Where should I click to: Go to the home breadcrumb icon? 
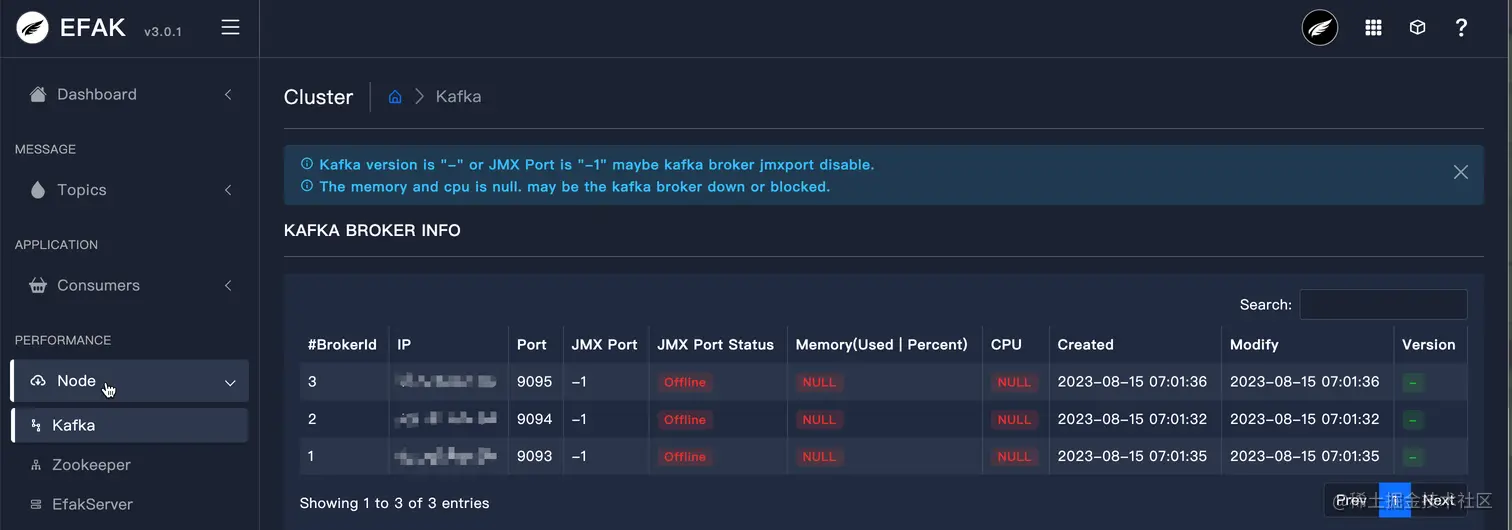pos(395,97)
